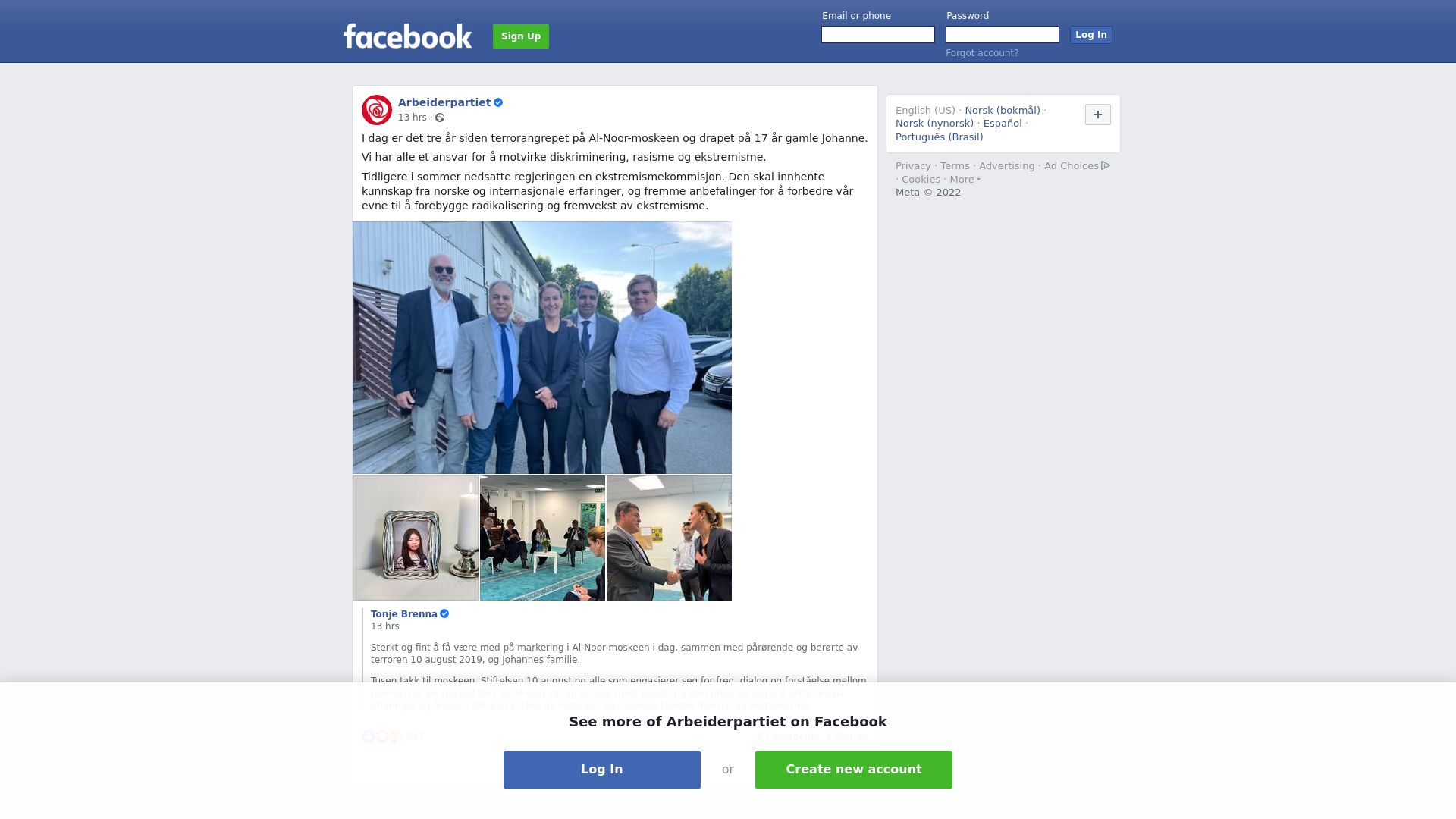Click Log In button in header
The image size is (1456, 819).
[1091, 35]
